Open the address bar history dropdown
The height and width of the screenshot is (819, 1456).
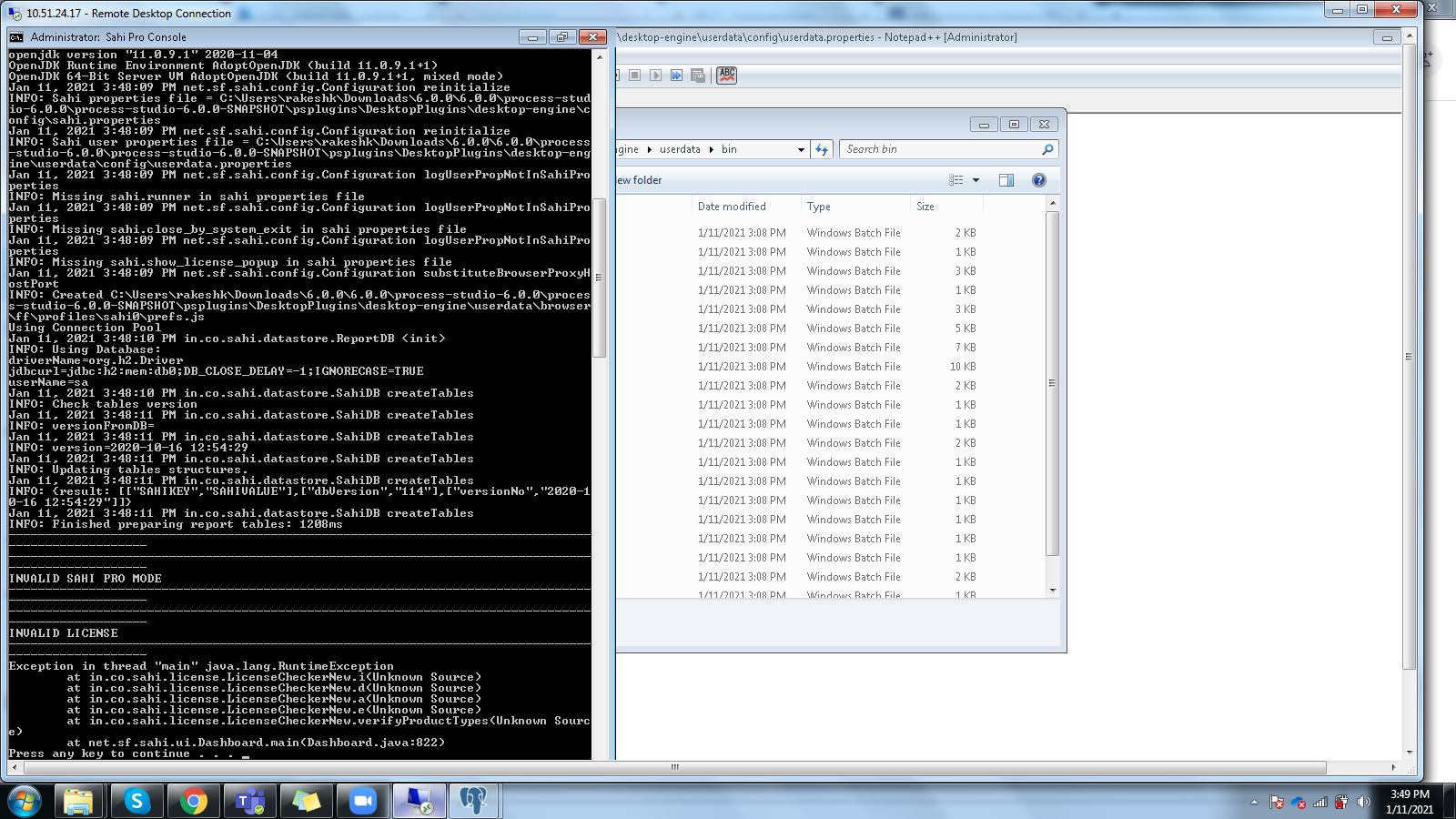[x=801, y=149]
